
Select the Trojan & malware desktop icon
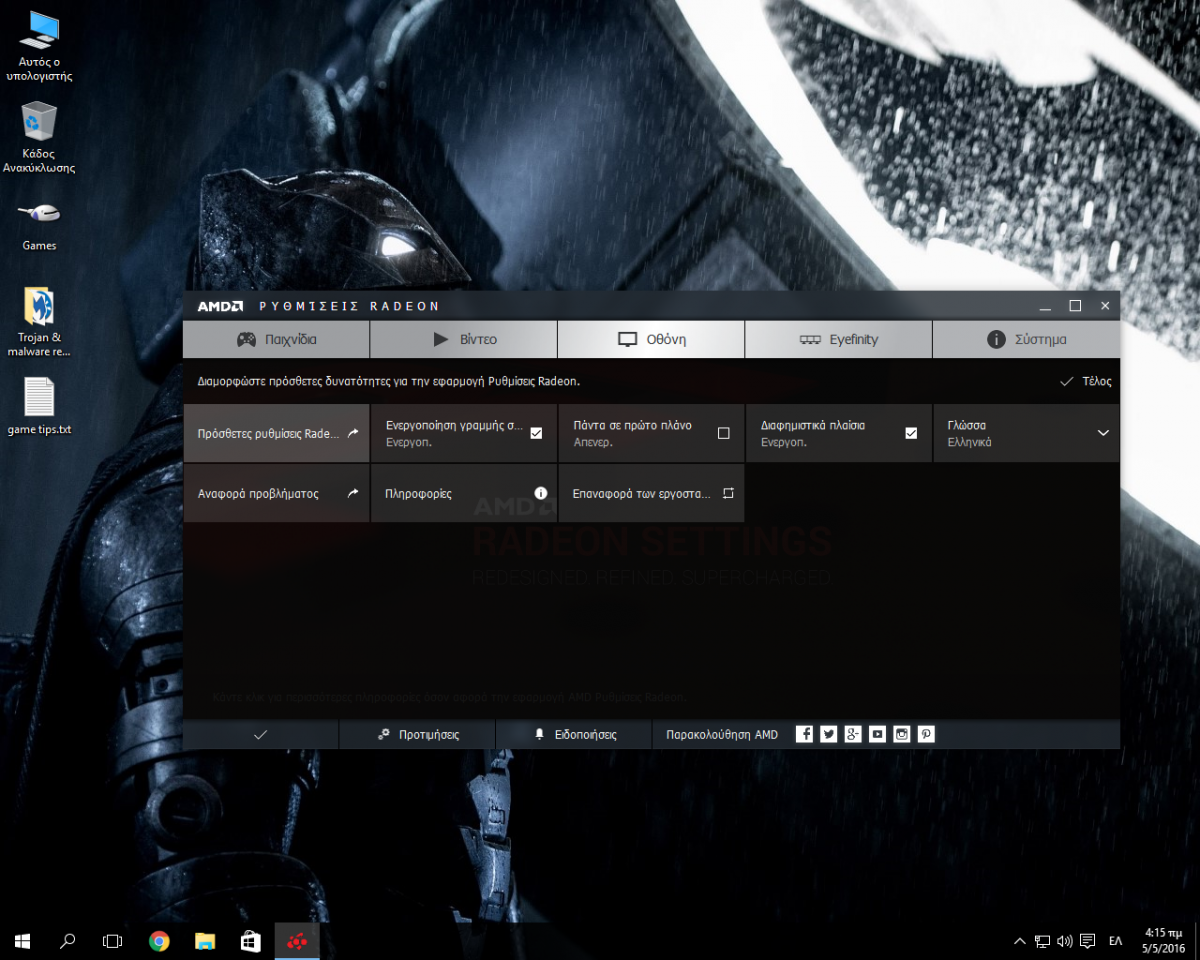click(39, 321)
